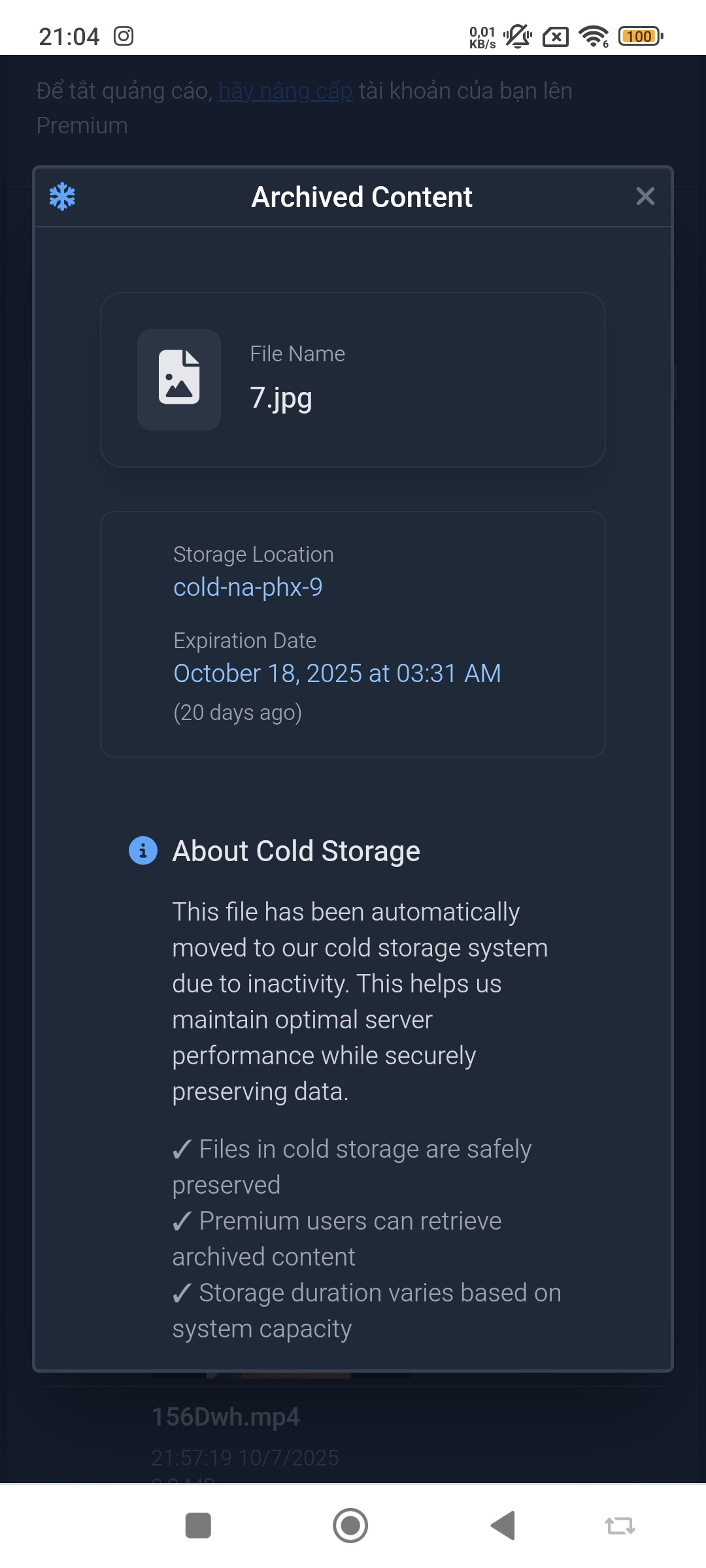Tap the cold-na-phx-9 storage location

(248, 587)
